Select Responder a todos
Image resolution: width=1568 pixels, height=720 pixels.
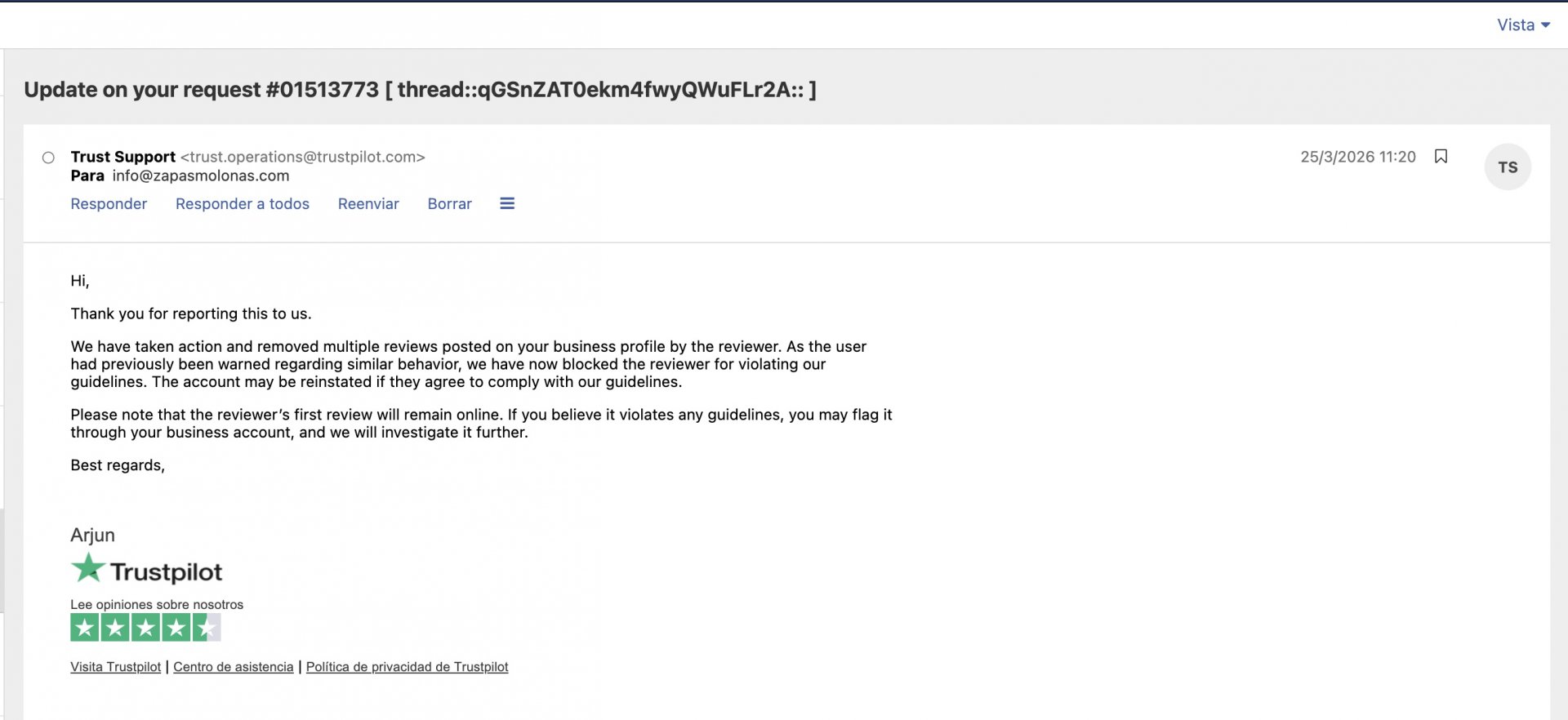[x=242, y=203]
